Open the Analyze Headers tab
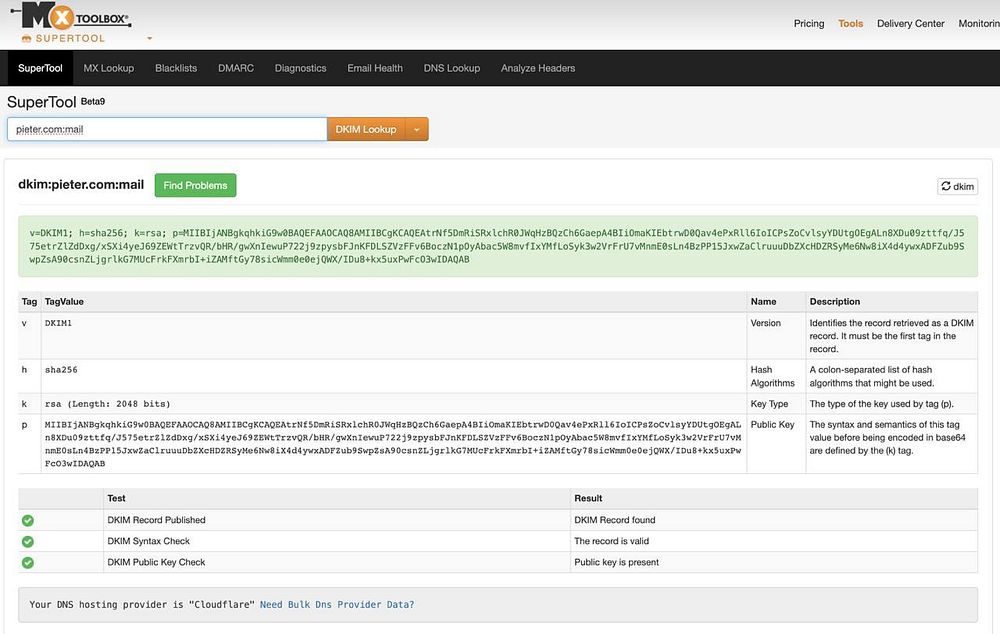 tap(538, 68)
